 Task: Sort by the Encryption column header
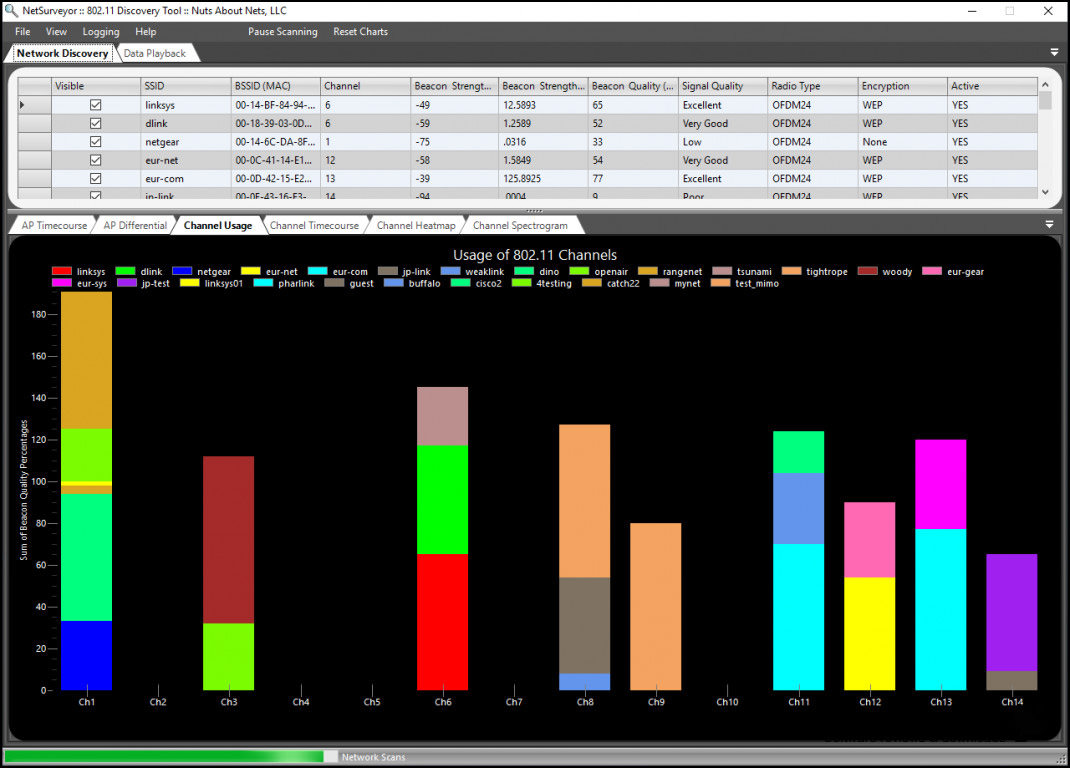point(901,85)
